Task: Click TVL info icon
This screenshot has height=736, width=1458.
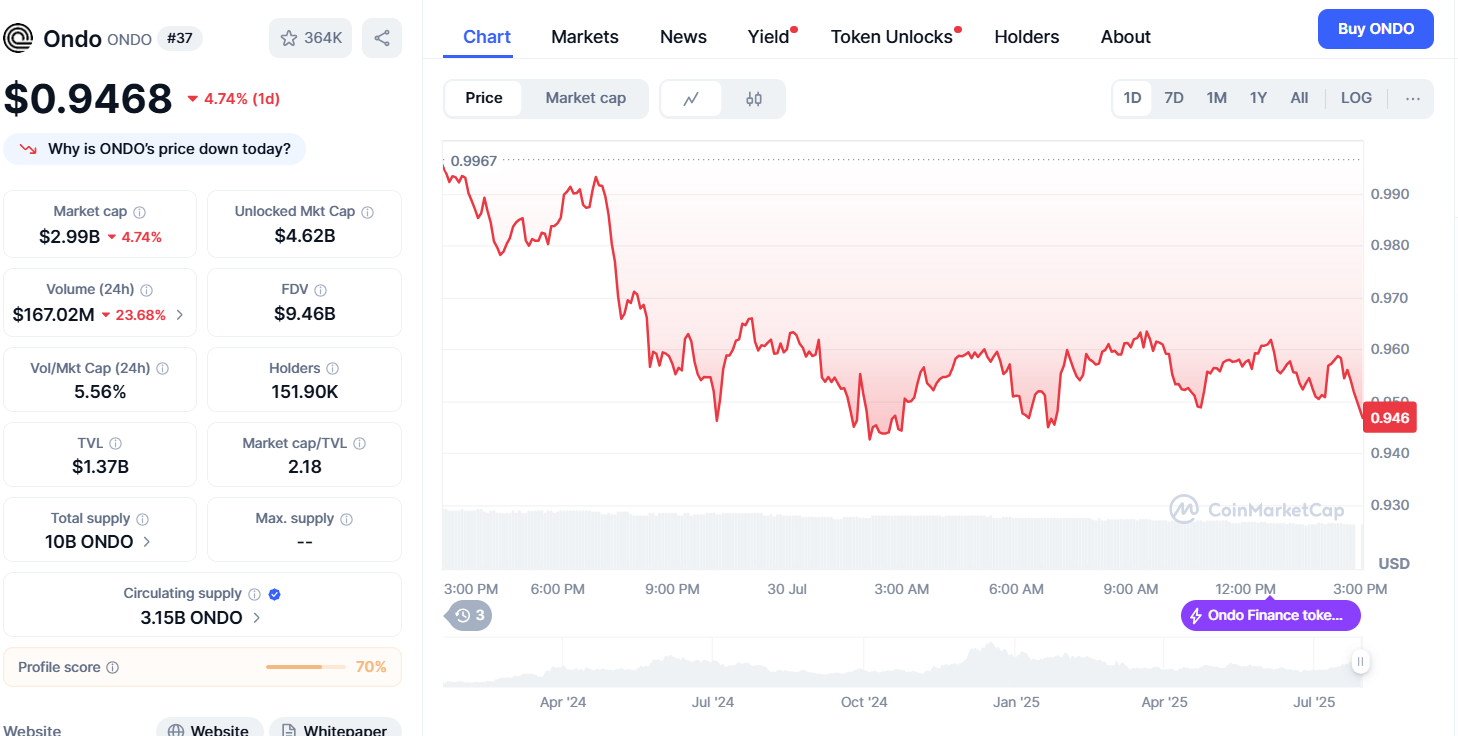Action: coord(116,443)
